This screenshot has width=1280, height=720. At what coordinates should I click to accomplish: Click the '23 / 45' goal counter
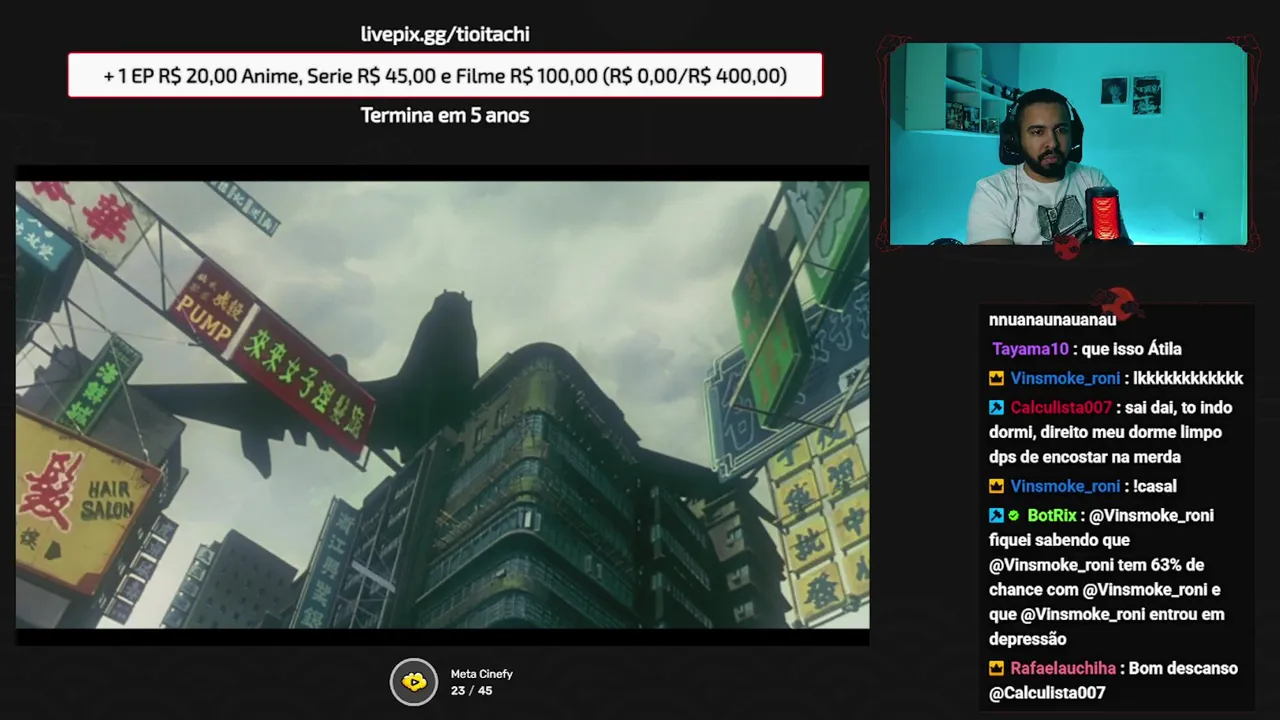[471, 691]
